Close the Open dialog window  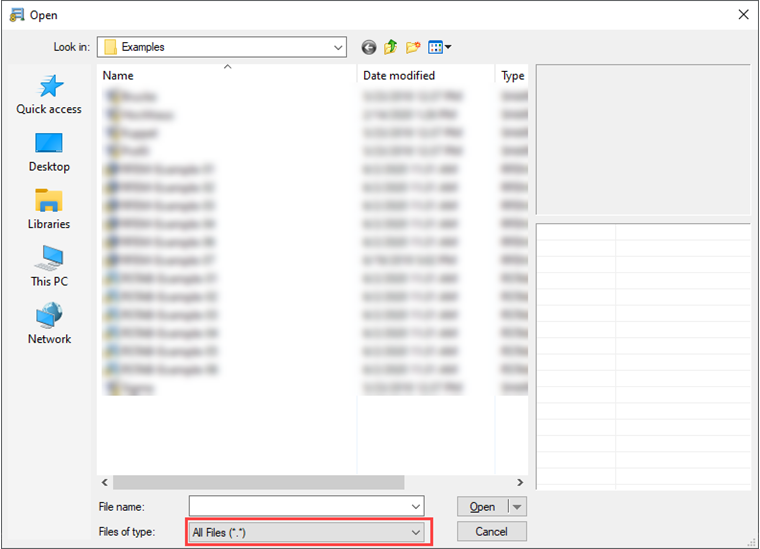(744, 15)
